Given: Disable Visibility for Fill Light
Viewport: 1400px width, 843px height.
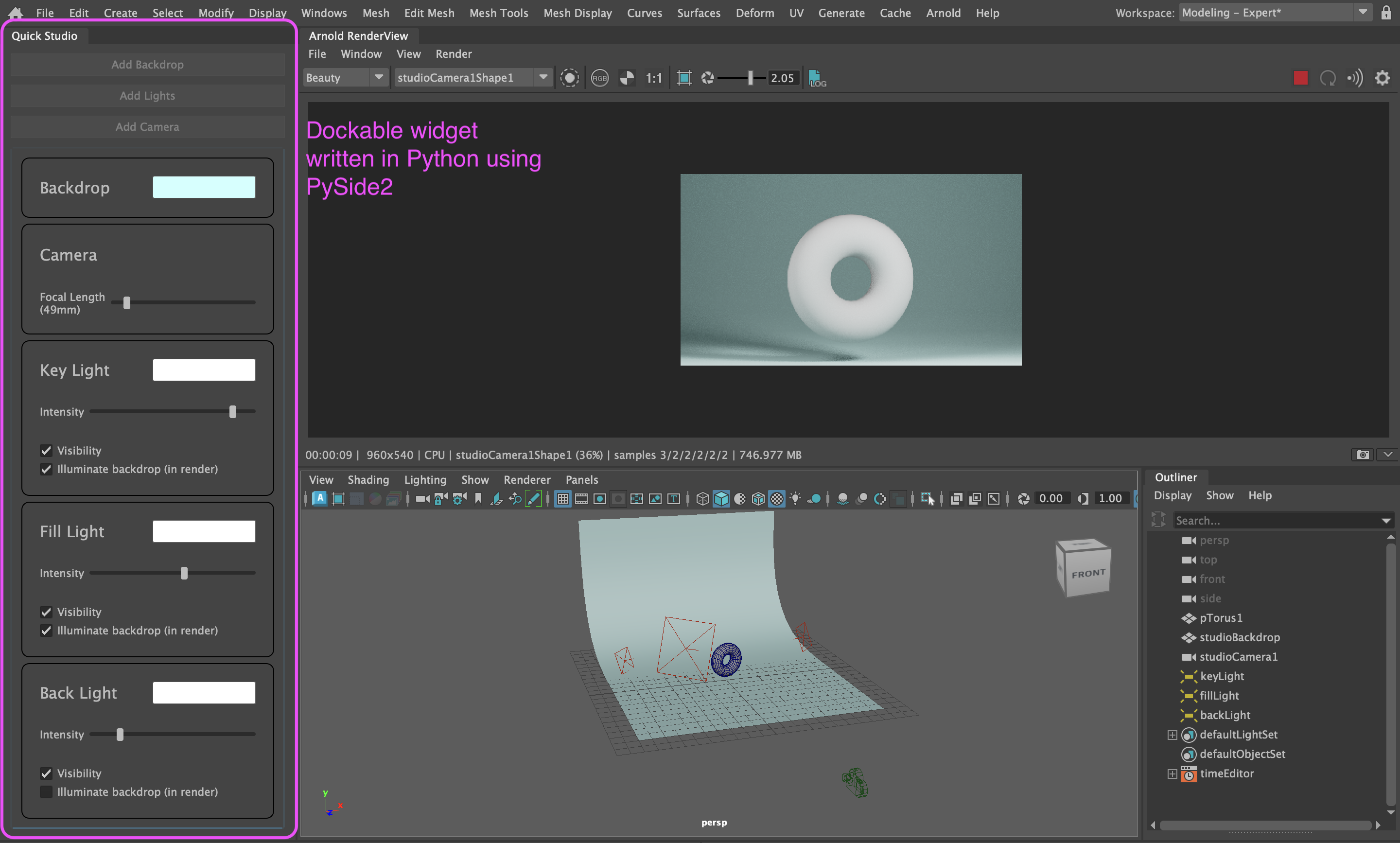Looking at the screenshot, I should click(46, 612).
